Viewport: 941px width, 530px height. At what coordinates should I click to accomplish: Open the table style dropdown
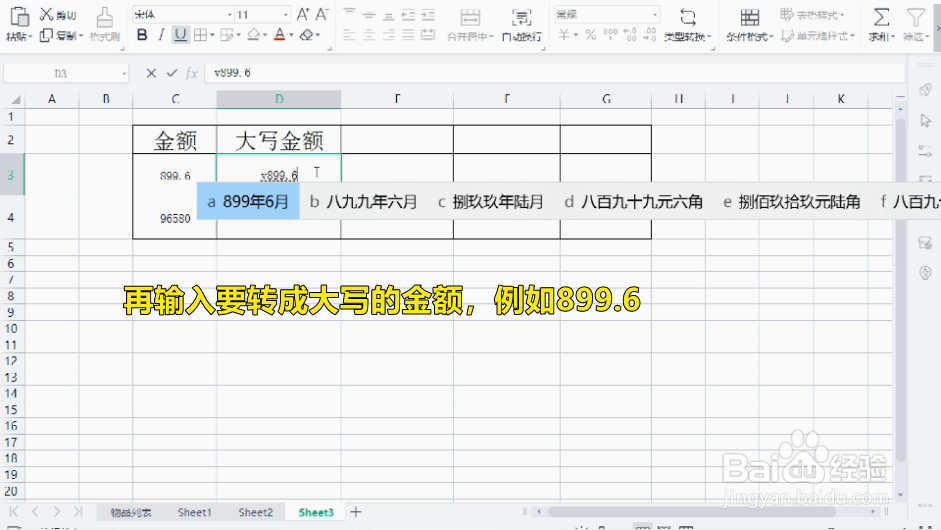click(813, 14)
